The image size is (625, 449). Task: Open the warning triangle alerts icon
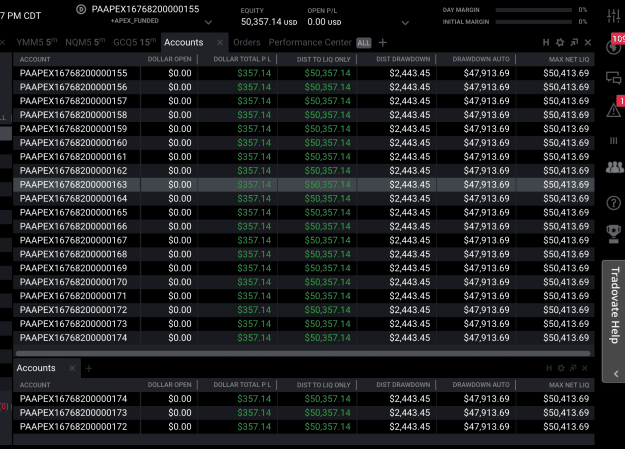pos(613,110)
